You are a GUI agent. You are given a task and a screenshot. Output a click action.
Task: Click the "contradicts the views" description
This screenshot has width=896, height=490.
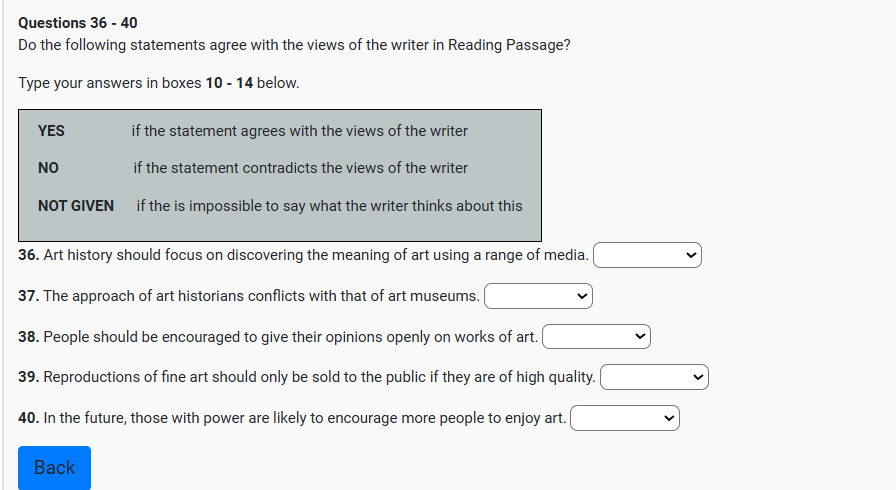pyautogui.click(x=300, y=168)
